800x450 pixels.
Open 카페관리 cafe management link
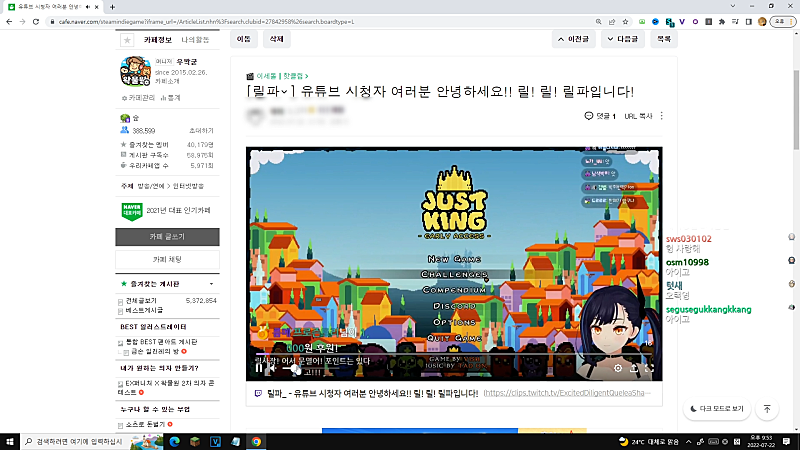(138, 98)
